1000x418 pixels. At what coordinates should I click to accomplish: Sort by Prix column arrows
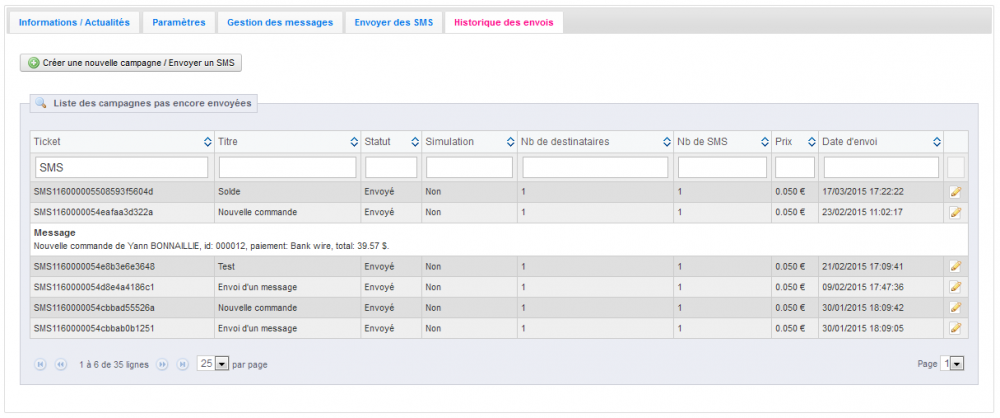coord(812,142)
